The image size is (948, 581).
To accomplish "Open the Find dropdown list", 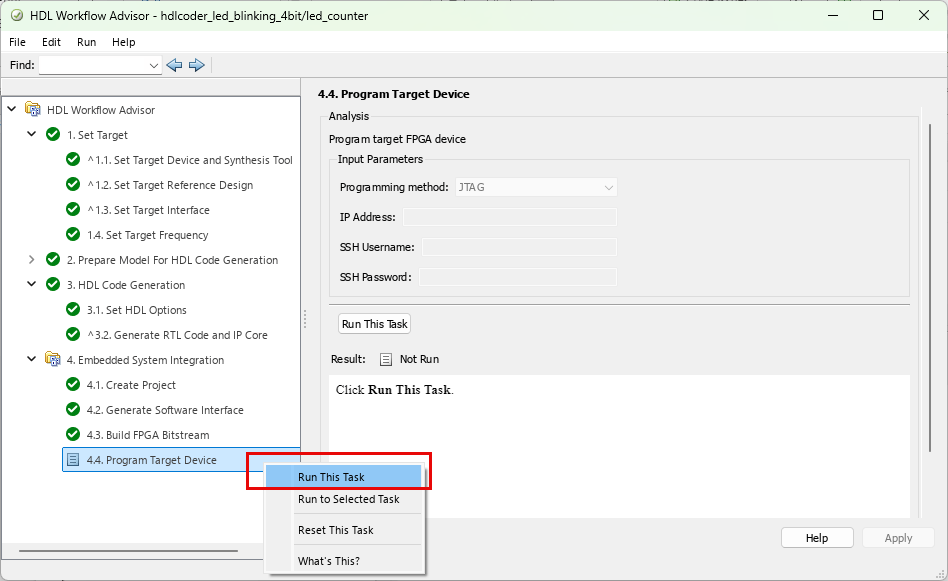I will pyautogui.click(x=154, y=65).
